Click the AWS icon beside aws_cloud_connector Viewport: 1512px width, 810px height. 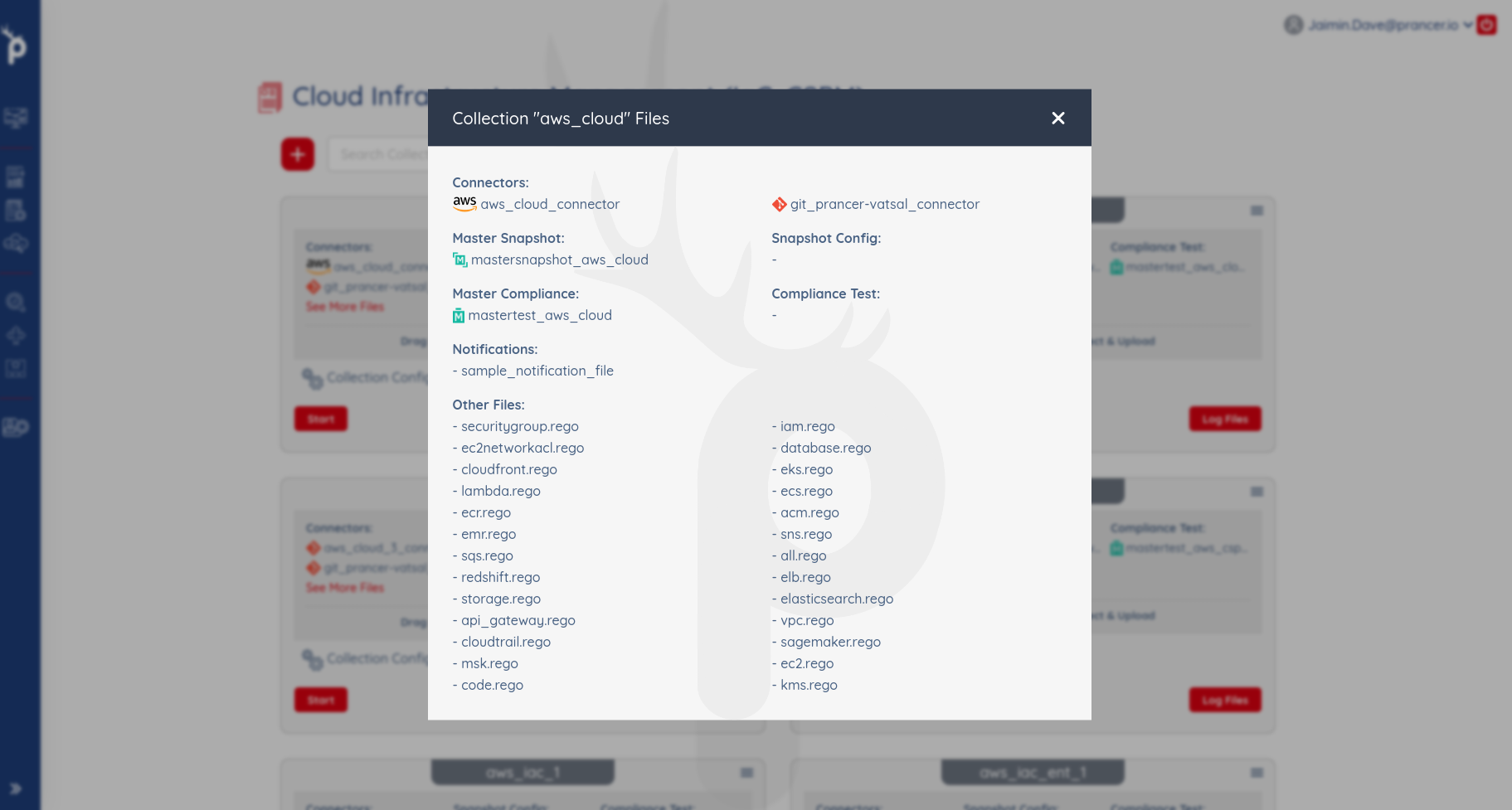pos(464,204)
